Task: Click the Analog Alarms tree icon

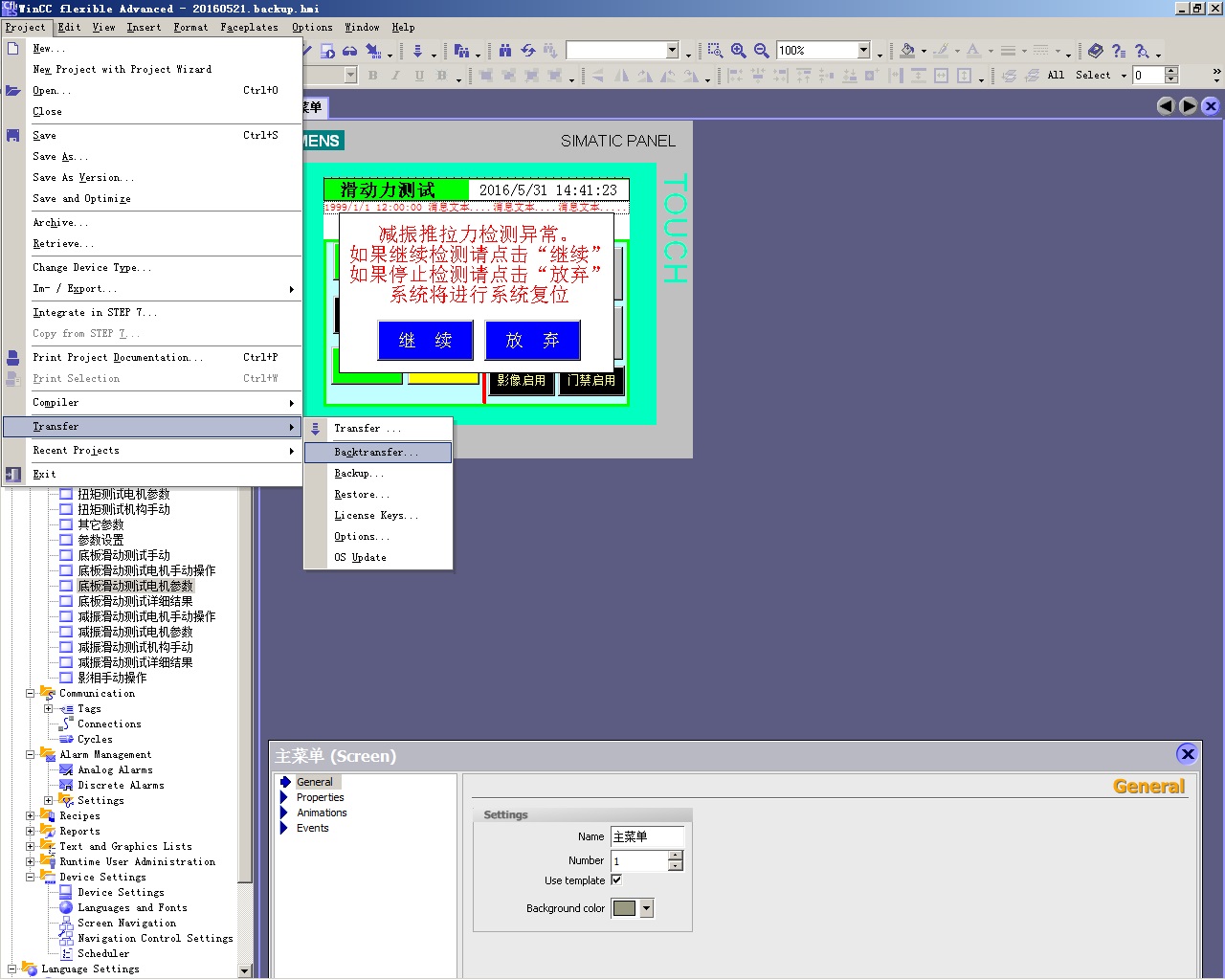Action: [66, 769]
